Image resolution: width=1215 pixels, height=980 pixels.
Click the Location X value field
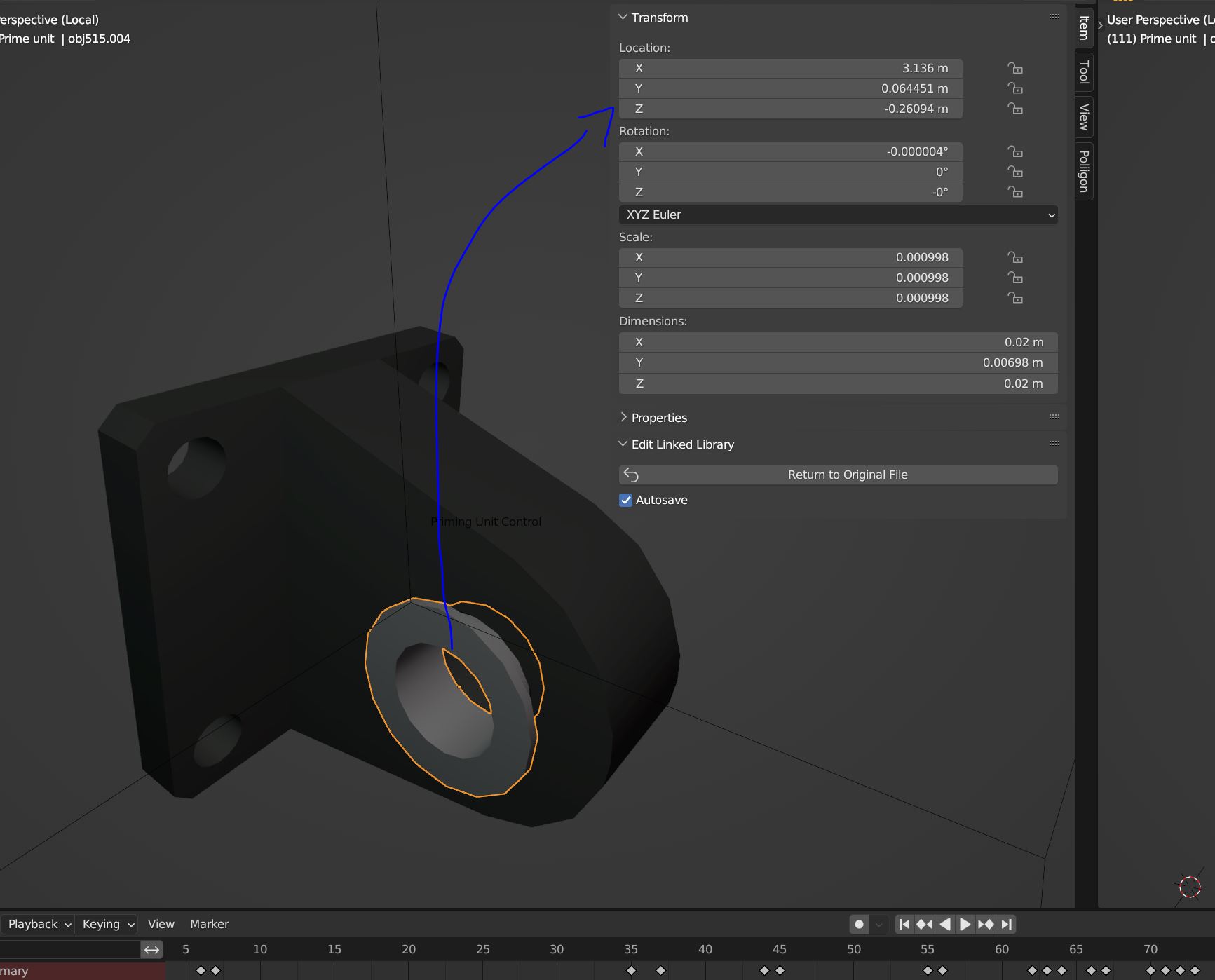pyautogui.click(x=790, y=68)
